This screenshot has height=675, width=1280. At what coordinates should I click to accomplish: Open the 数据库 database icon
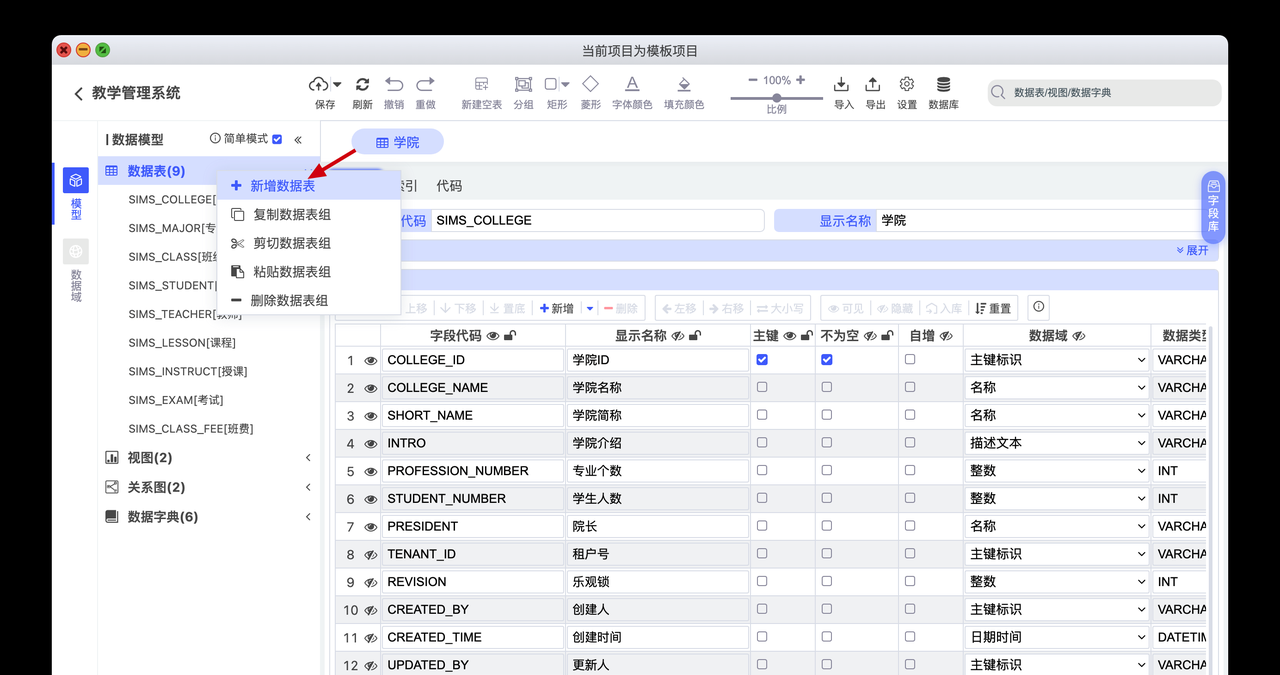click(942, 85)
